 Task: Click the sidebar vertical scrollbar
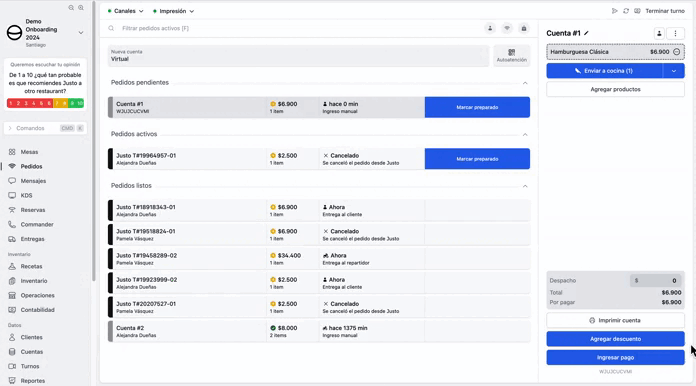(94, 142)
